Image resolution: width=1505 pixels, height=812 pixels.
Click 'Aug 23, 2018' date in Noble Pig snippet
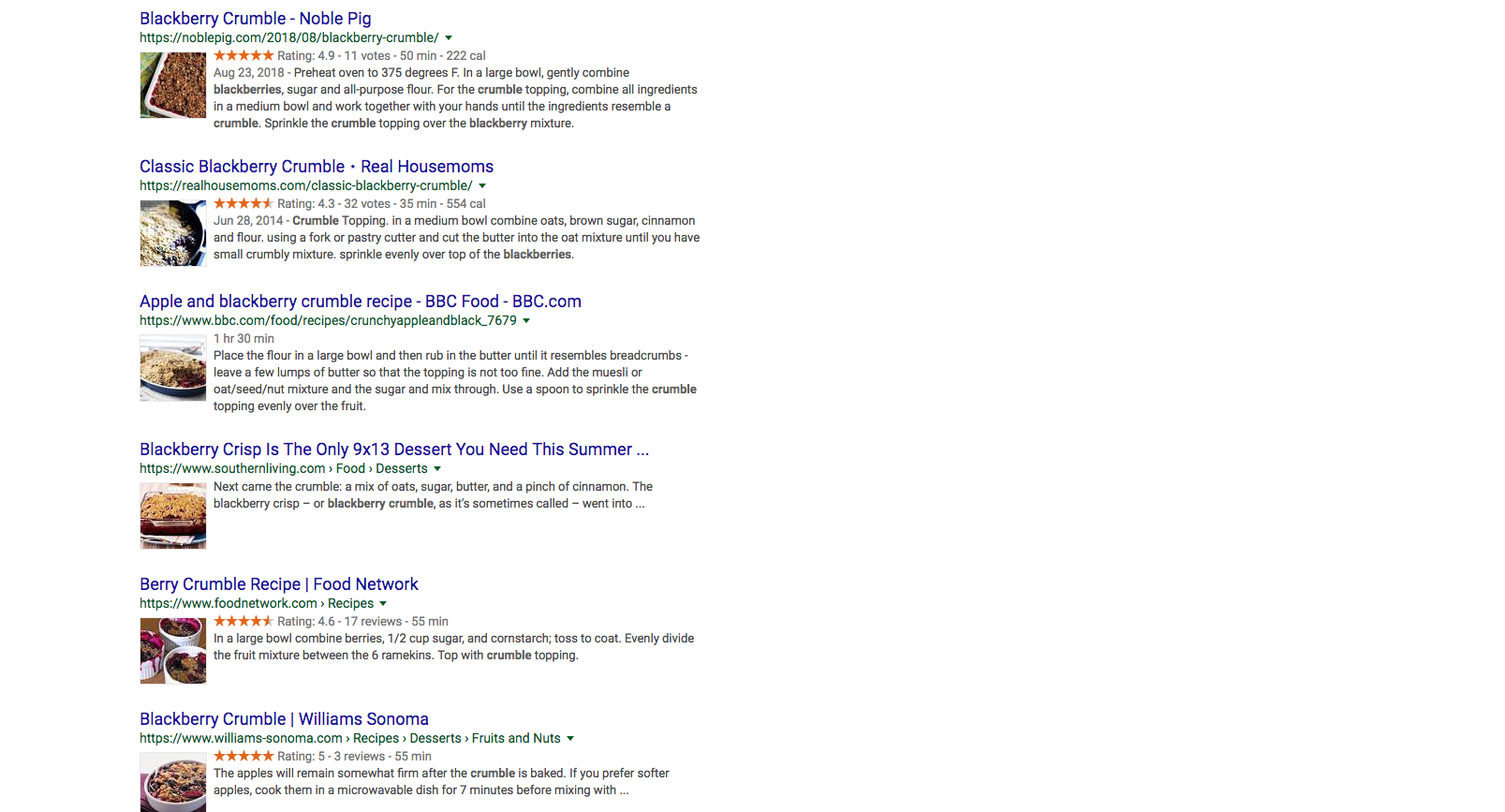(x=249, y=73)
